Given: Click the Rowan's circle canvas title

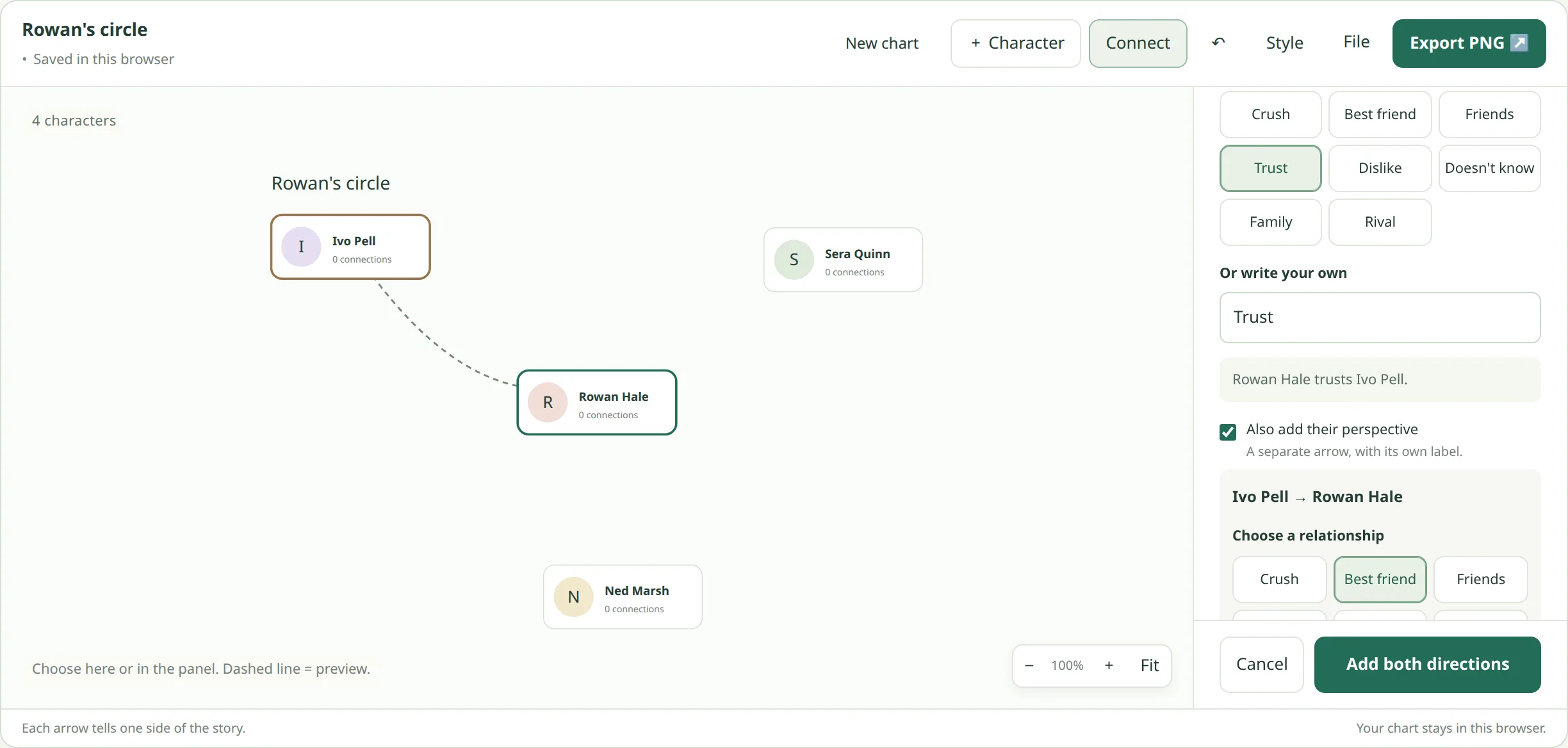Looking at the screenshot, I should 331,183.
